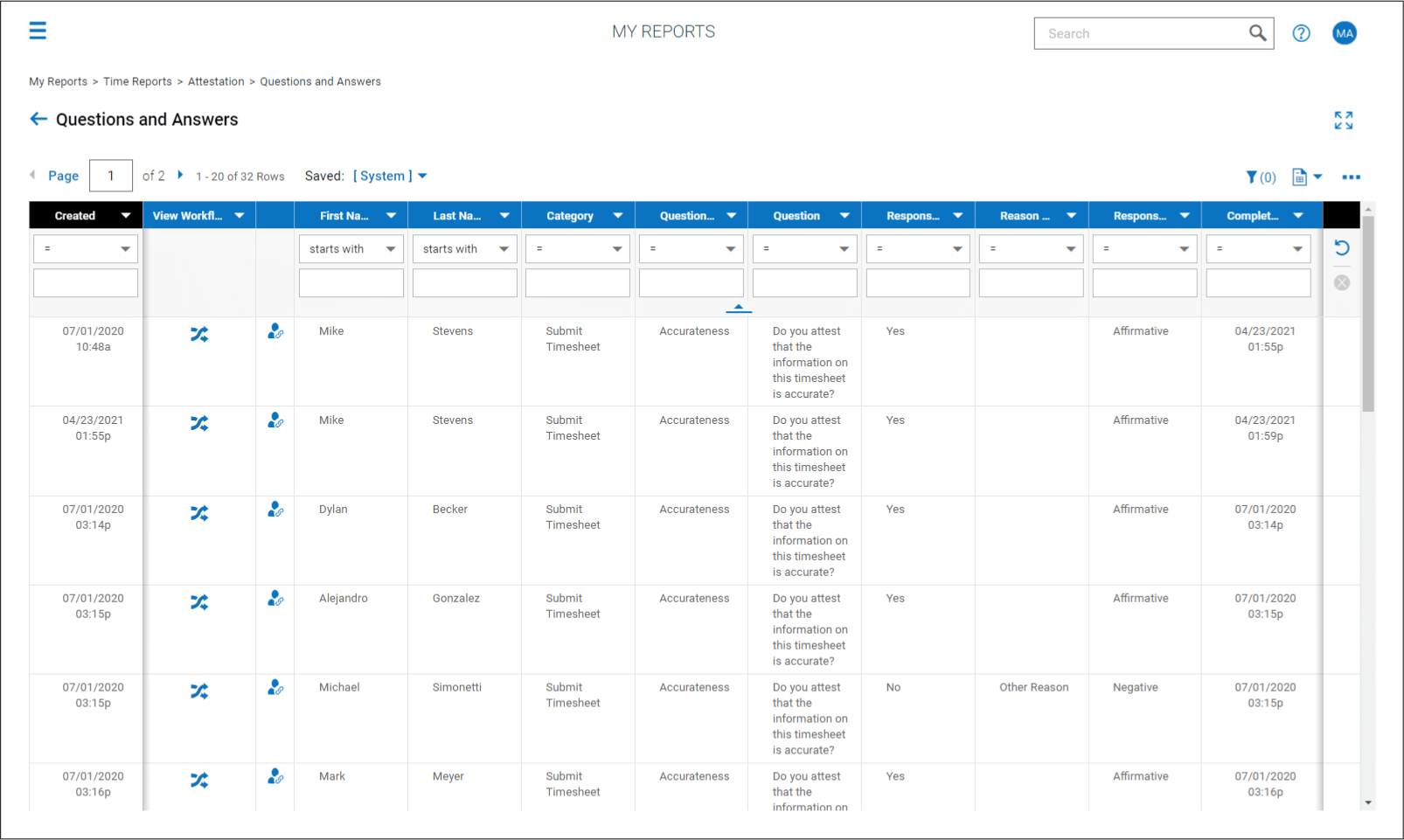Open First Name filter operator 'starts with'
This screenshot has height=840, width=1404.
(351, 249)
